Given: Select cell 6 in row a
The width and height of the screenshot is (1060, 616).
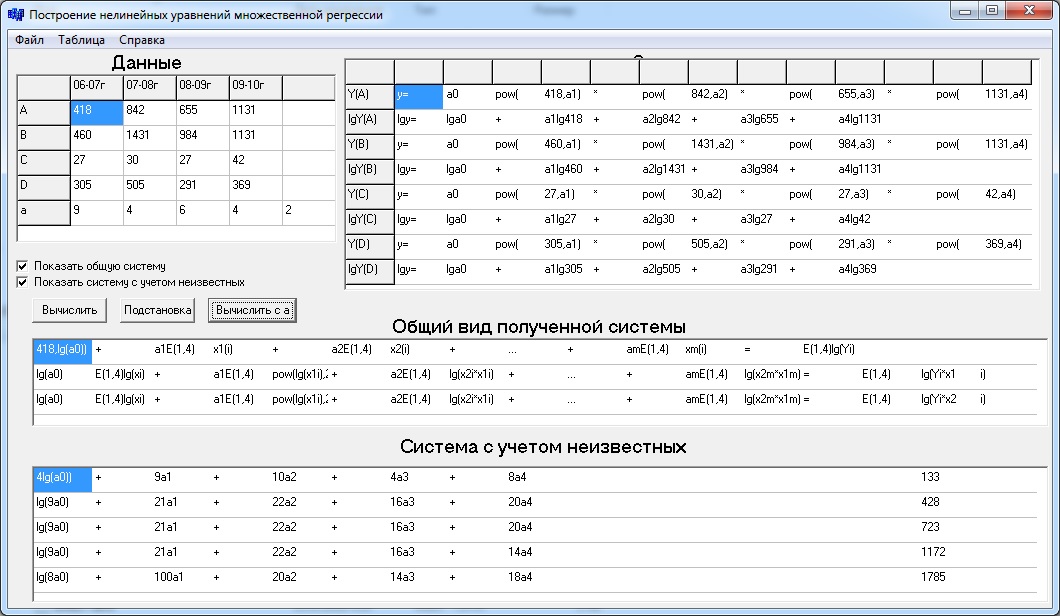Looking at the screenshot, I should (x=203, y=213).
